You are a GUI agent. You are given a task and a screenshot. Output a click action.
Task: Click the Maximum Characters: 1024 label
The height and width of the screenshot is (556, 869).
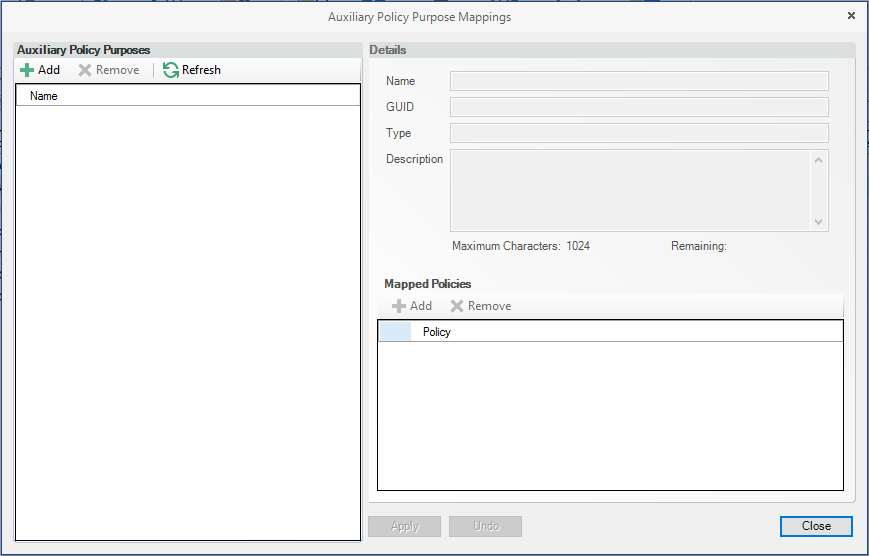coord(521,246)
